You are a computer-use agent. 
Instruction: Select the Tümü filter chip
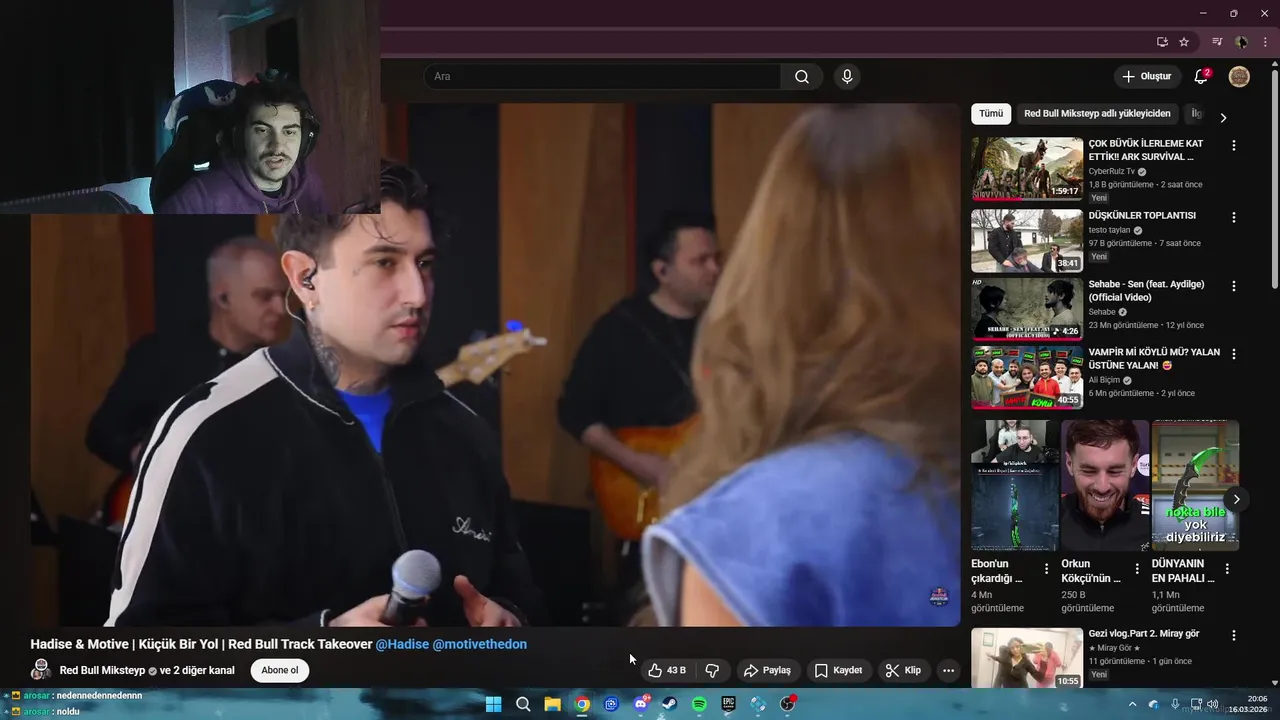(991, 114)
